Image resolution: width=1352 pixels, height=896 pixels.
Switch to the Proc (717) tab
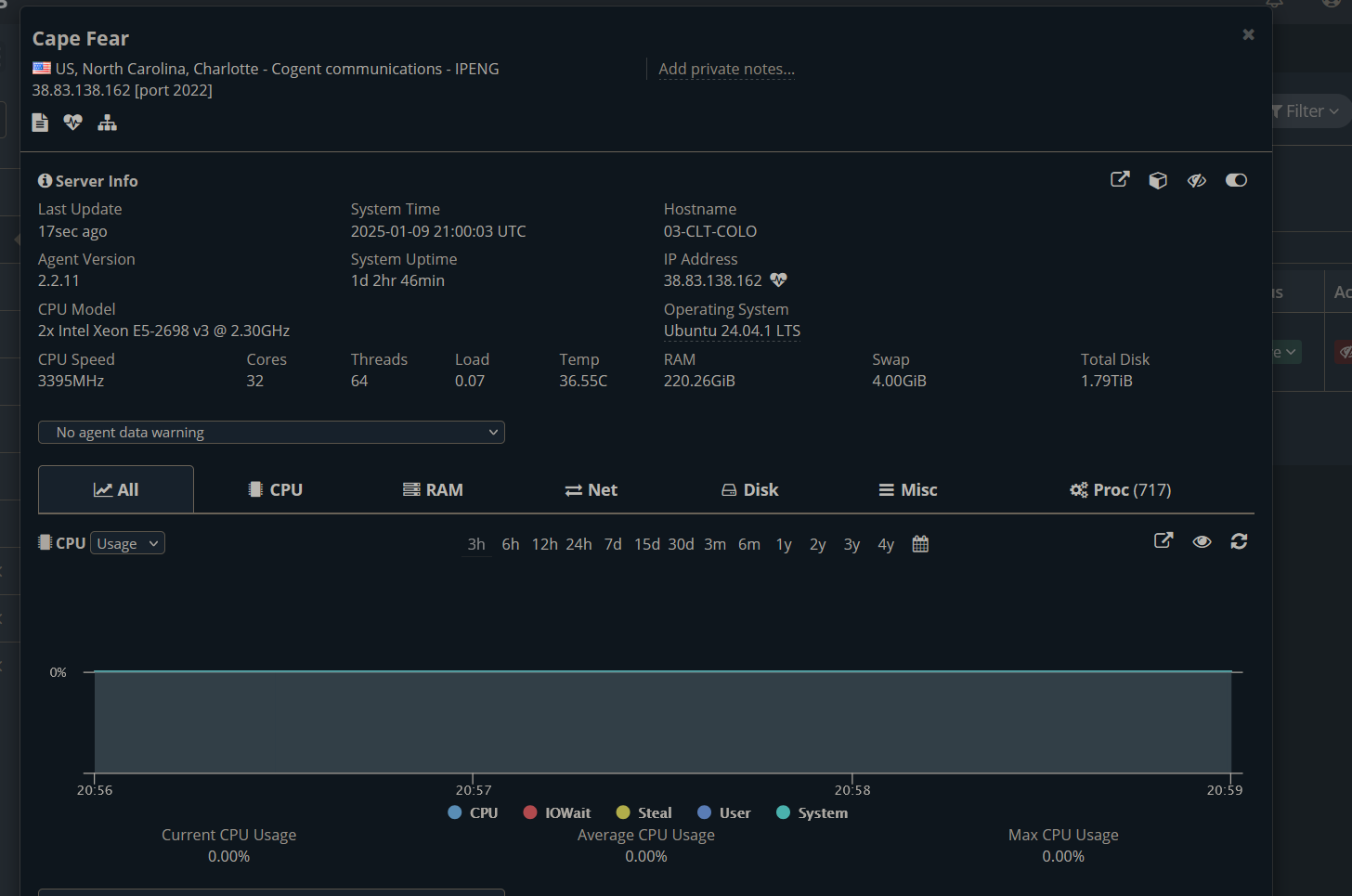pyautogui.click(x=1120, y=489)
